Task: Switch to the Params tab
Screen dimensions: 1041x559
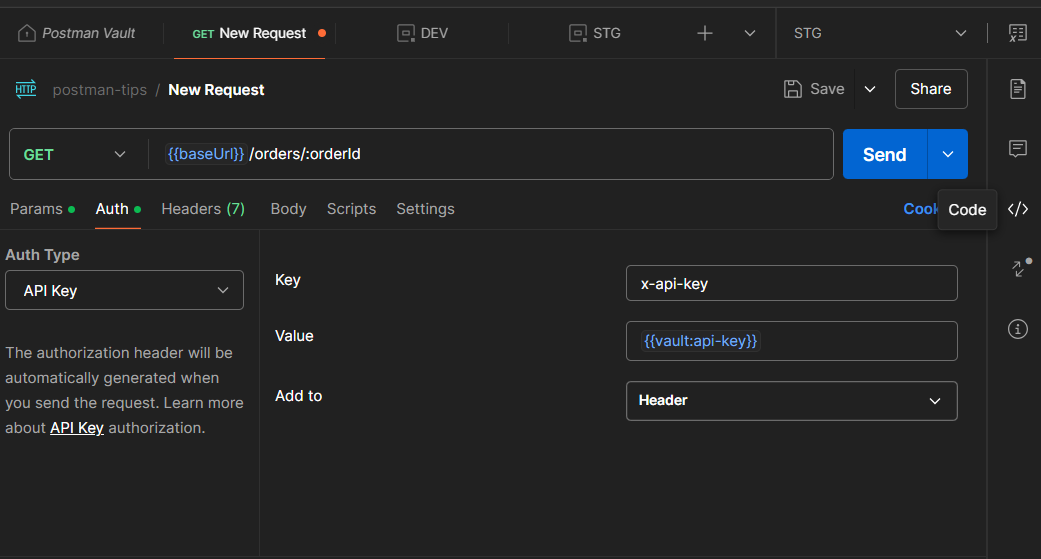Action: (42, 209)
